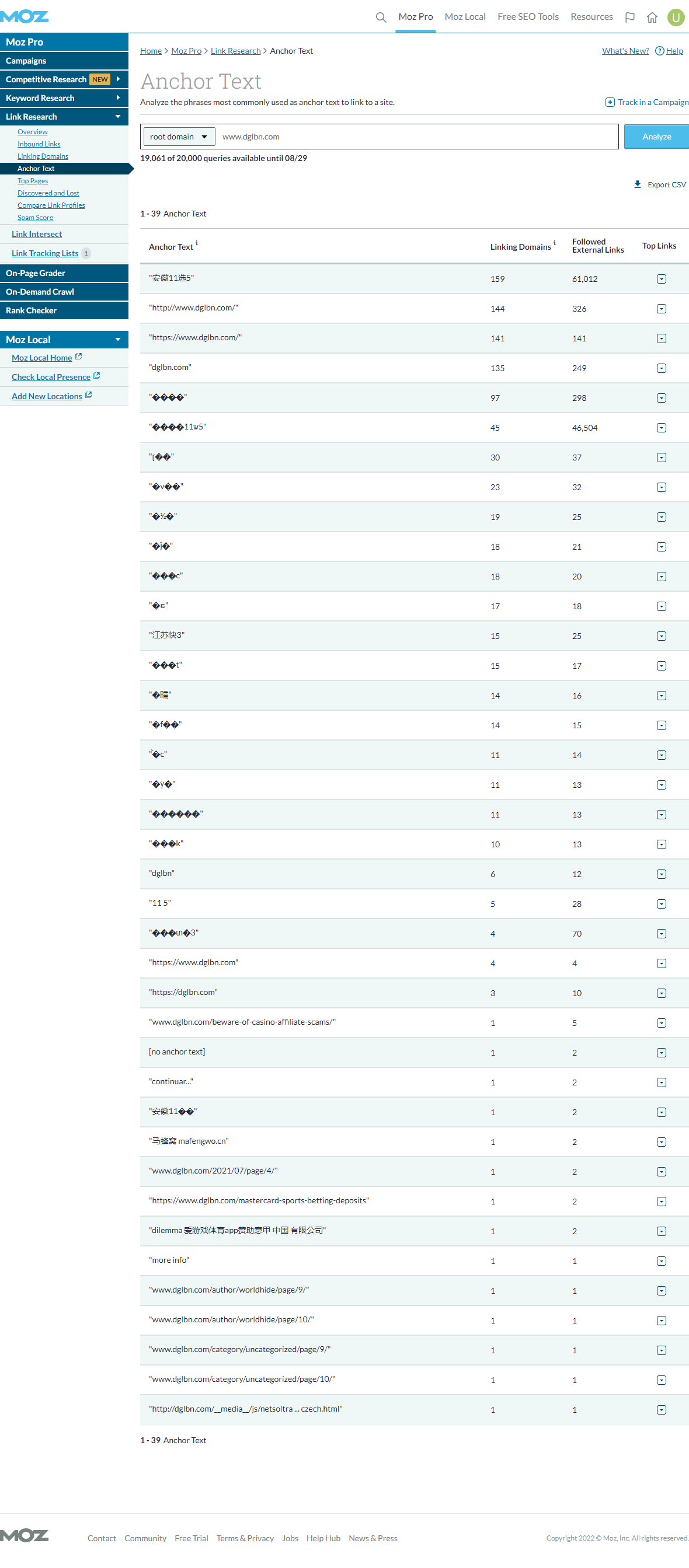Open the Free SEO Tools menu

pyautogui.click(x=528, y=17)
